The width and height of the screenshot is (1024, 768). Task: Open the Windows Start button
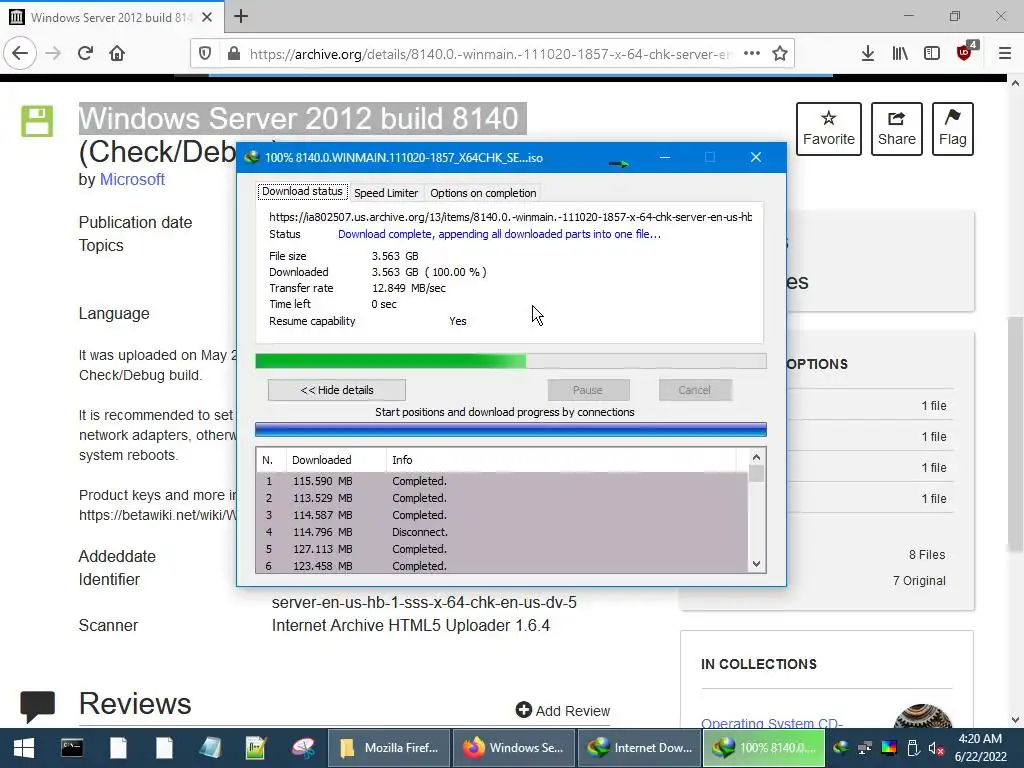click(24, 748)
